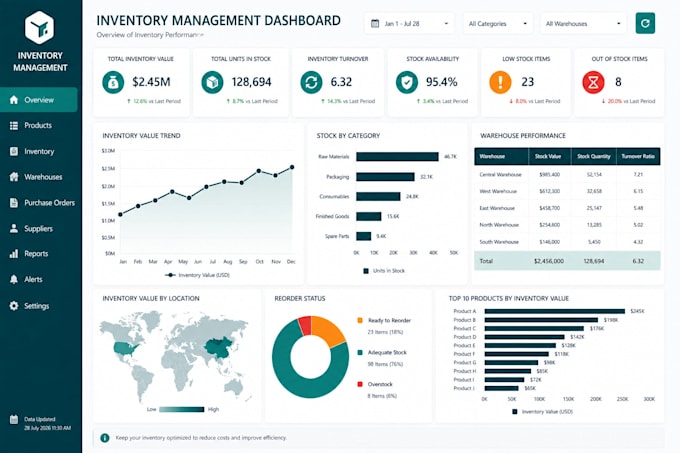
Task: Click the Central Warehouse row name
Action: click(x=500, y=174)
